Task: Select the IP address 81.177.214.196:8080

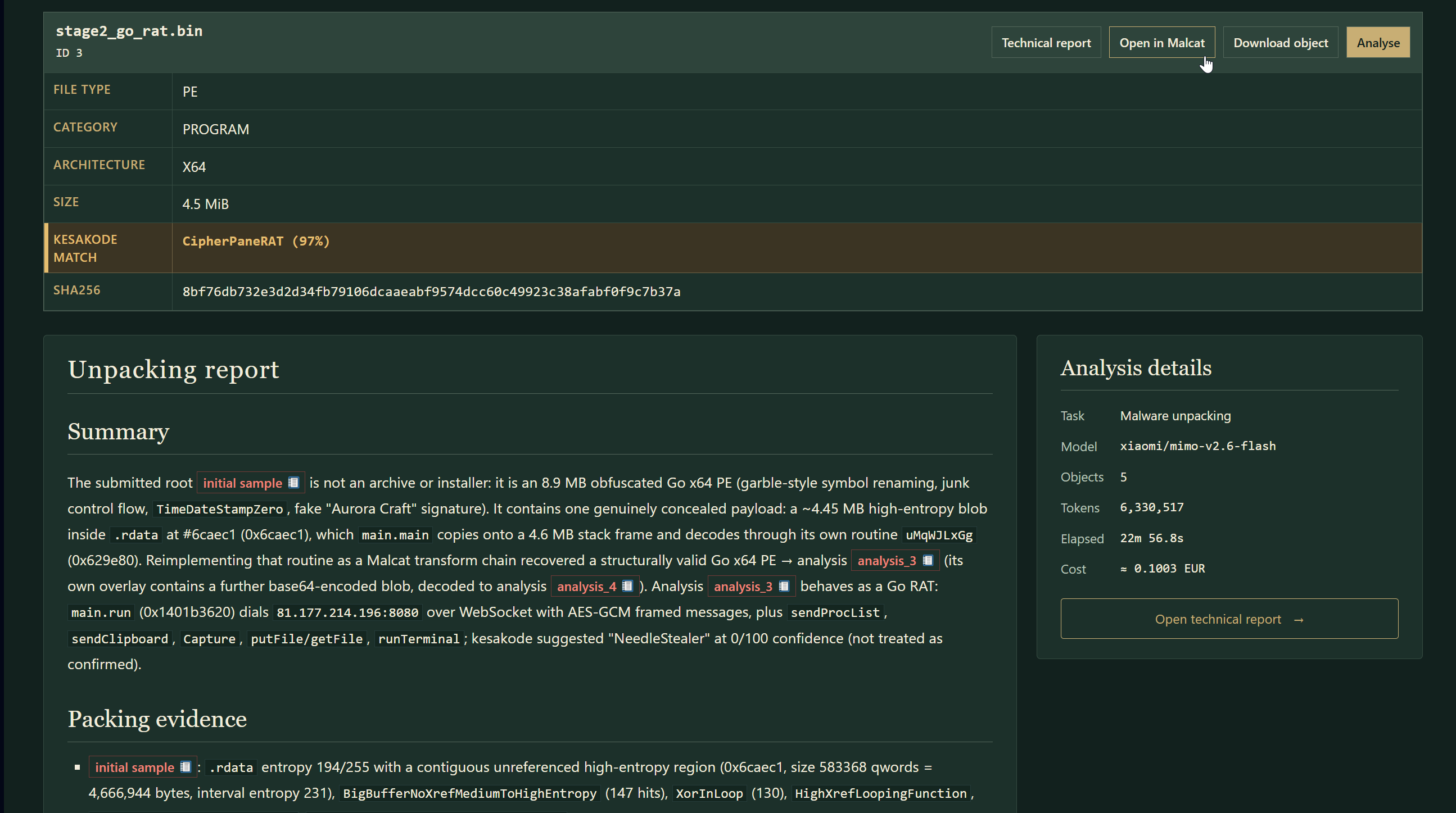Action: pos(347,612)
